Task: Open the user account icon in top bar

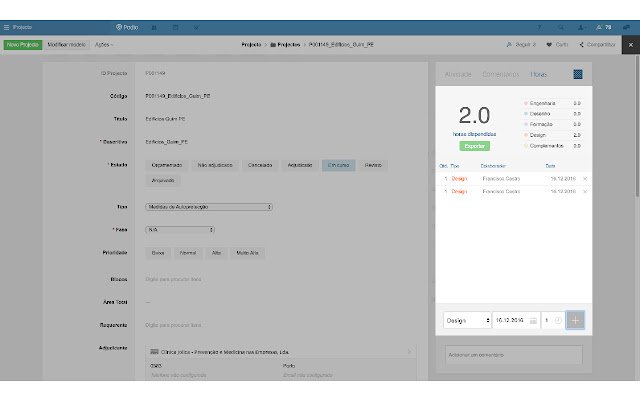Action: pos(581,27)
